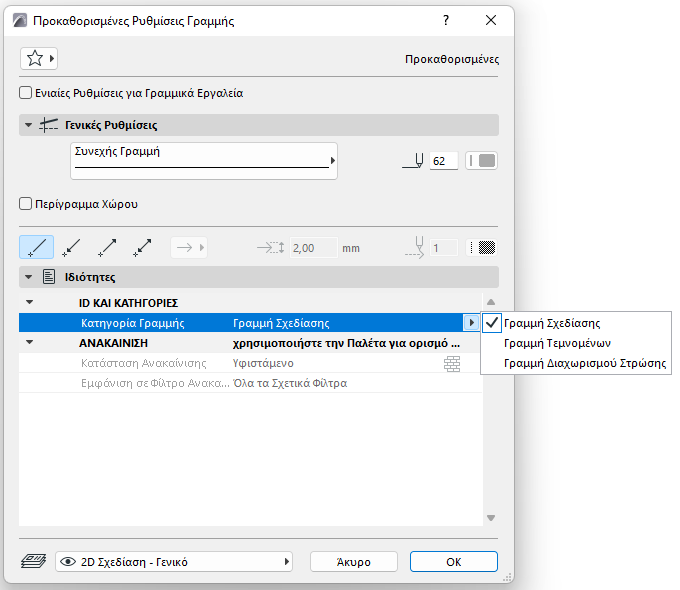This screenshot has width=680, height=590.
Task: Enable Ενιαίες Ρυθμίσεις για Γραμμικά Εργαλεία checkbox
Action: coord(26,93)
